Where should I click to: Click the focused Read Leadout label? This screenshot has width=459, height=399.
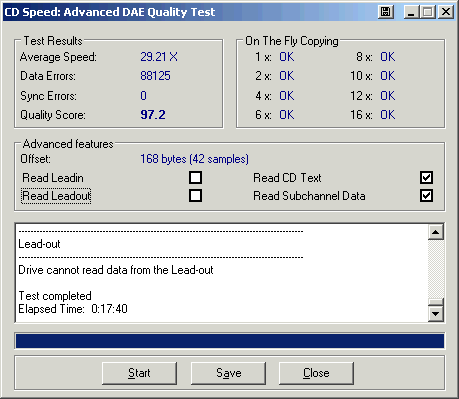56,196
